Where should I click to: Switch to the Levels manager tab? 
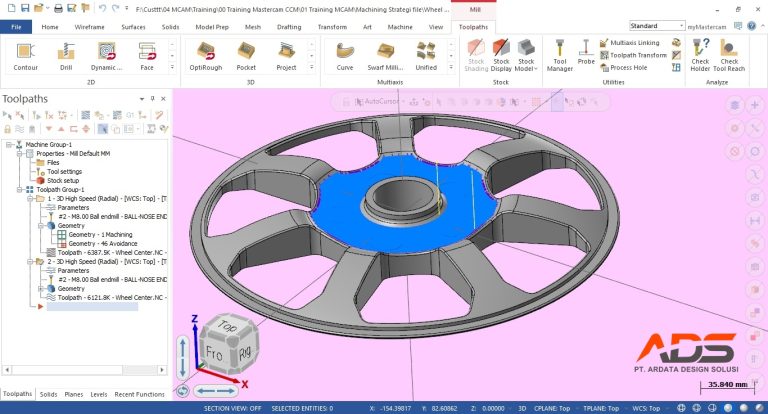(x=98, y=394)
